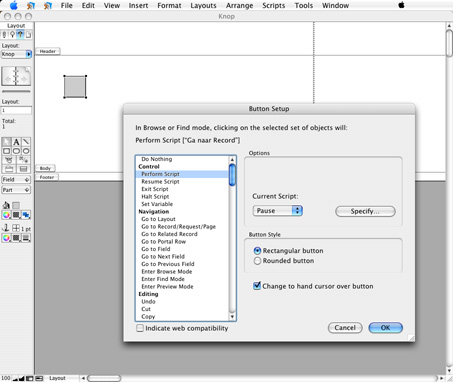Screen dimensions: 453x382
Task: Open the File menu
Action: tap(67, 5)
